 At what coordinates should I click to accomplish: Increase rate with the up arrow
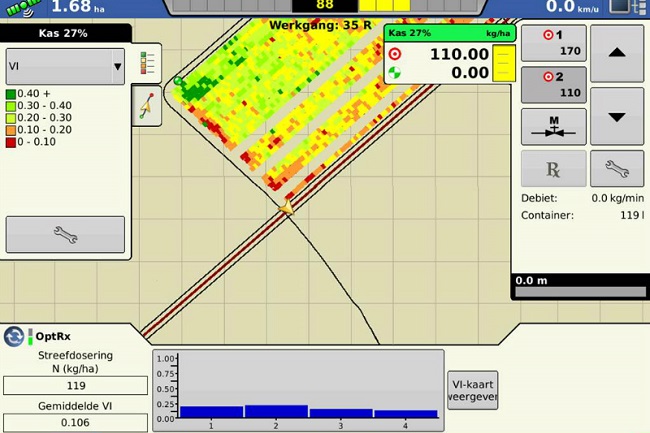coord(616,53)
